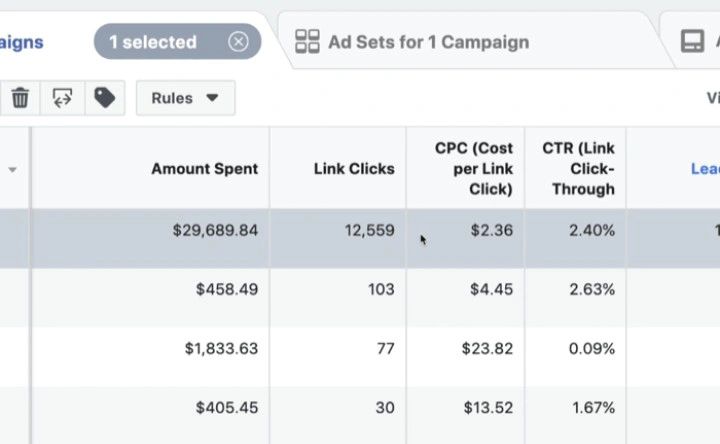Click the Ads tab icon at right edge

[692, 42]
